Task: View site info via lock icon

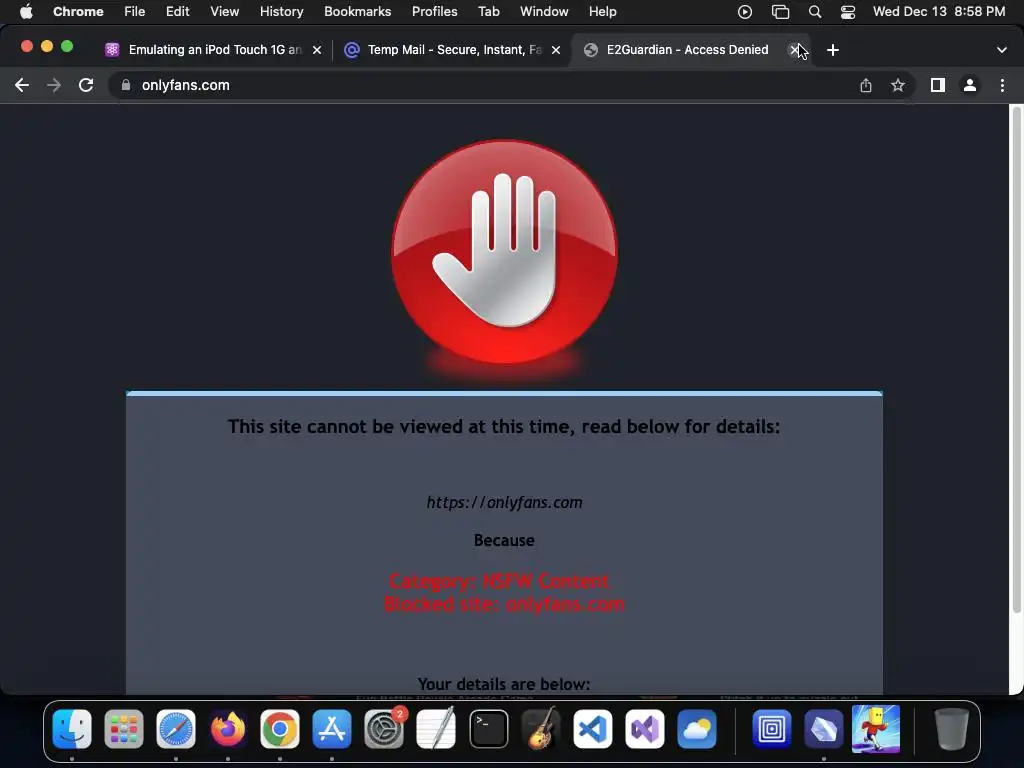Action: tap(126, 85)
